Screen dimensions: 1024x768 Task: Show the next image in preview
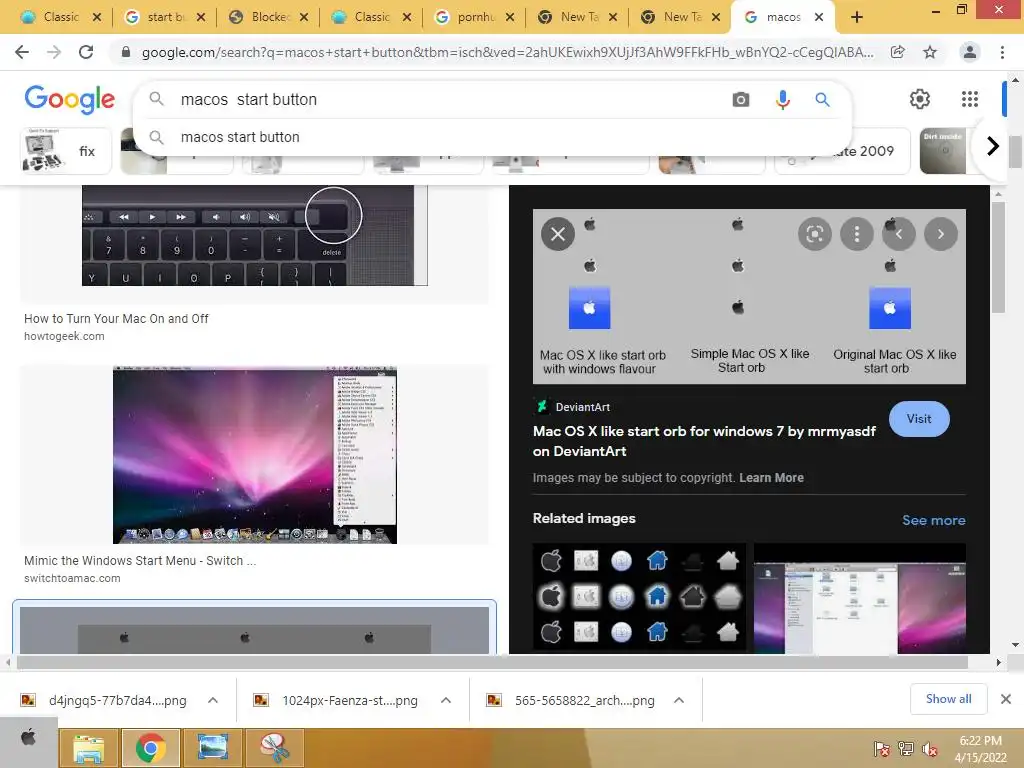point(940,234)
